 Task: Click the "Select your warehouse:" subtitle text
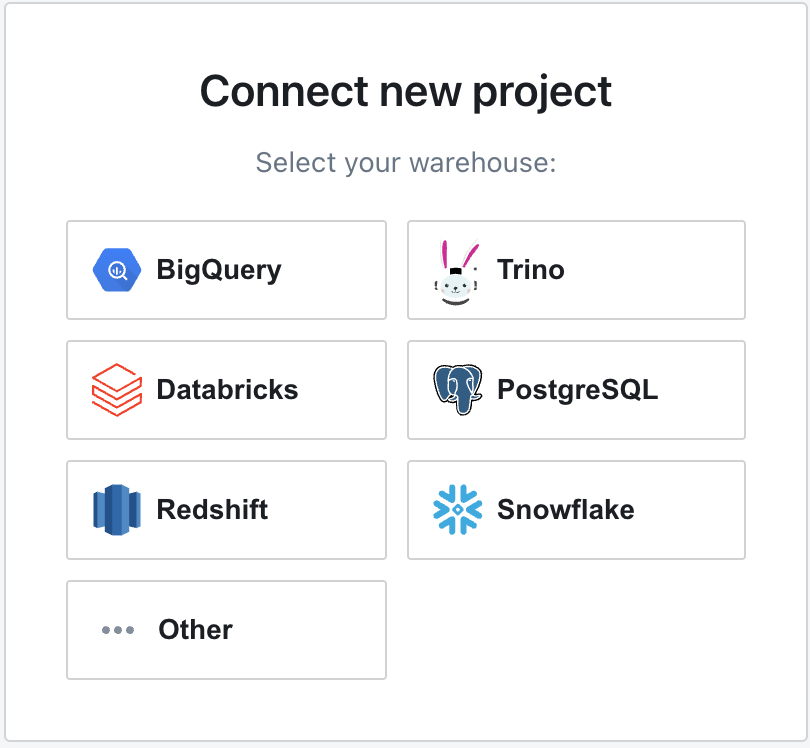pyautogui.click(x=406, y=163)
